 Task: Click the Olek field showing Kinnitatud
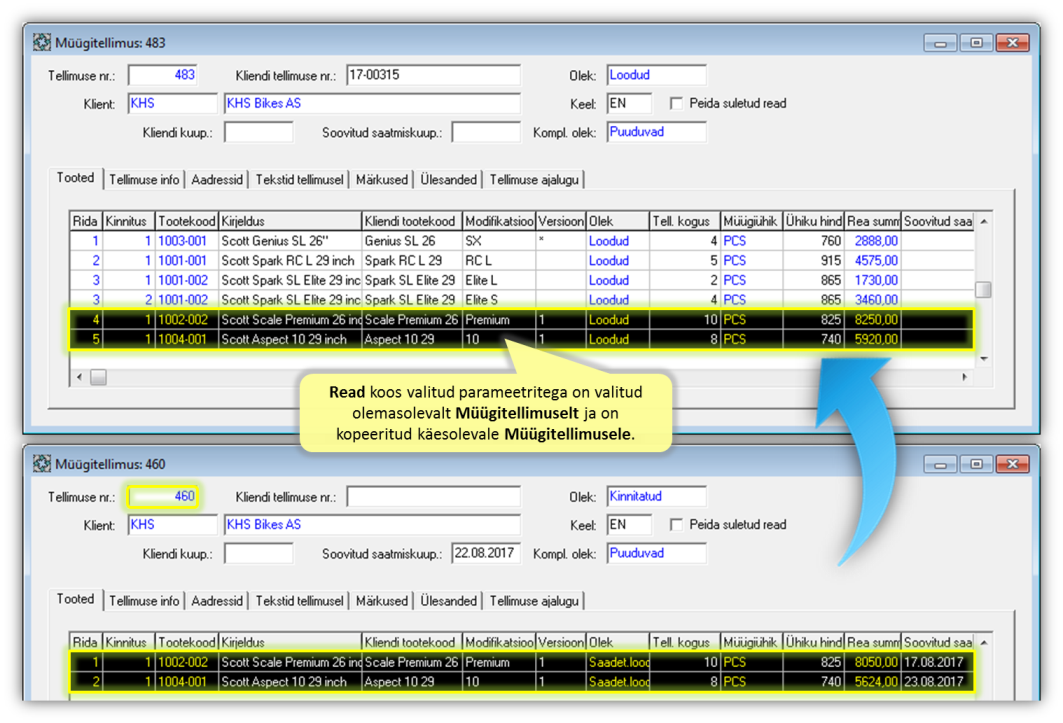(x=656, y=496)
